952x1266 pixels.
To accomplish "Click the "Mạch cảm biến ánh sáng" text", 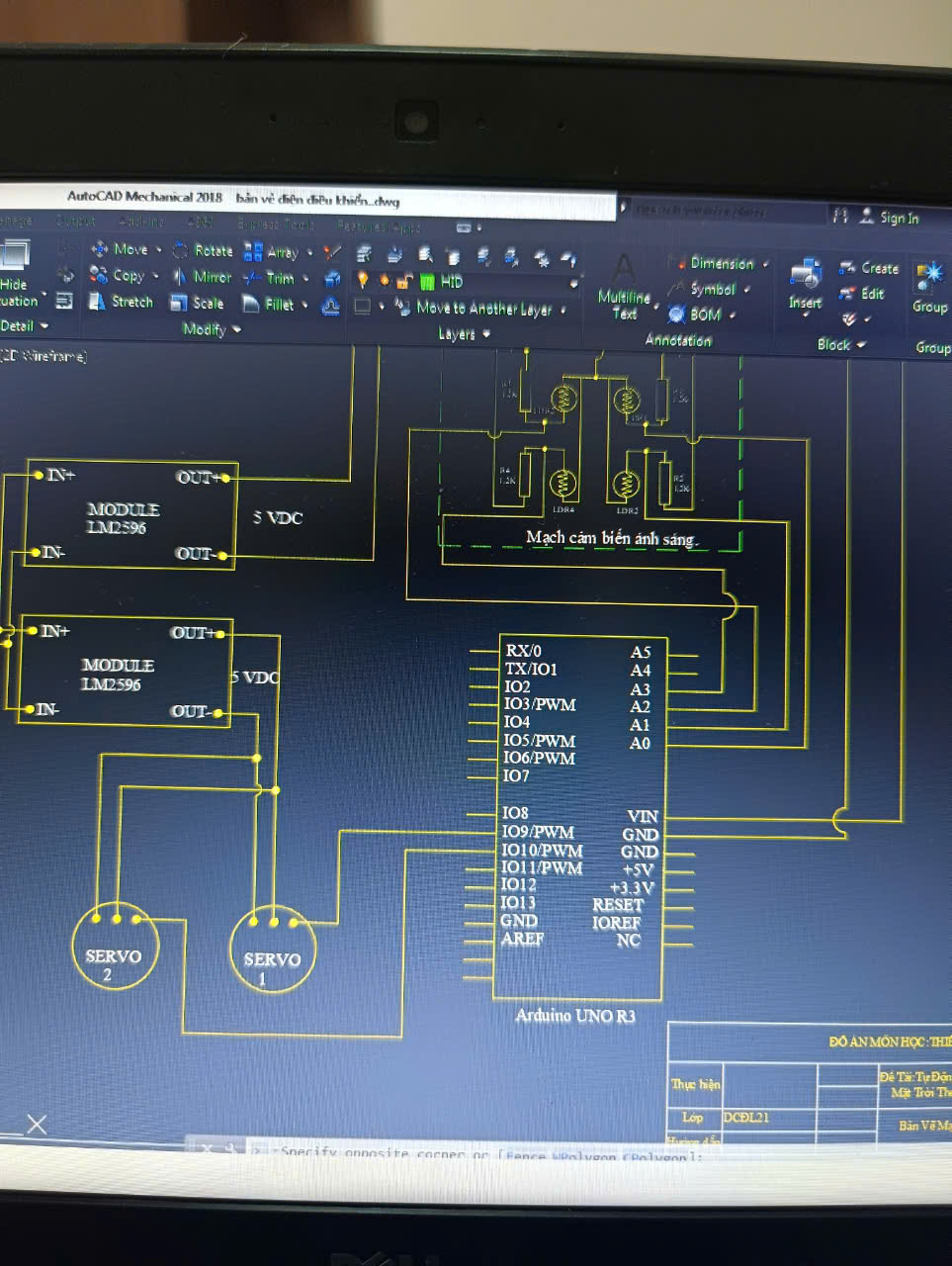I will coord(611,538).
